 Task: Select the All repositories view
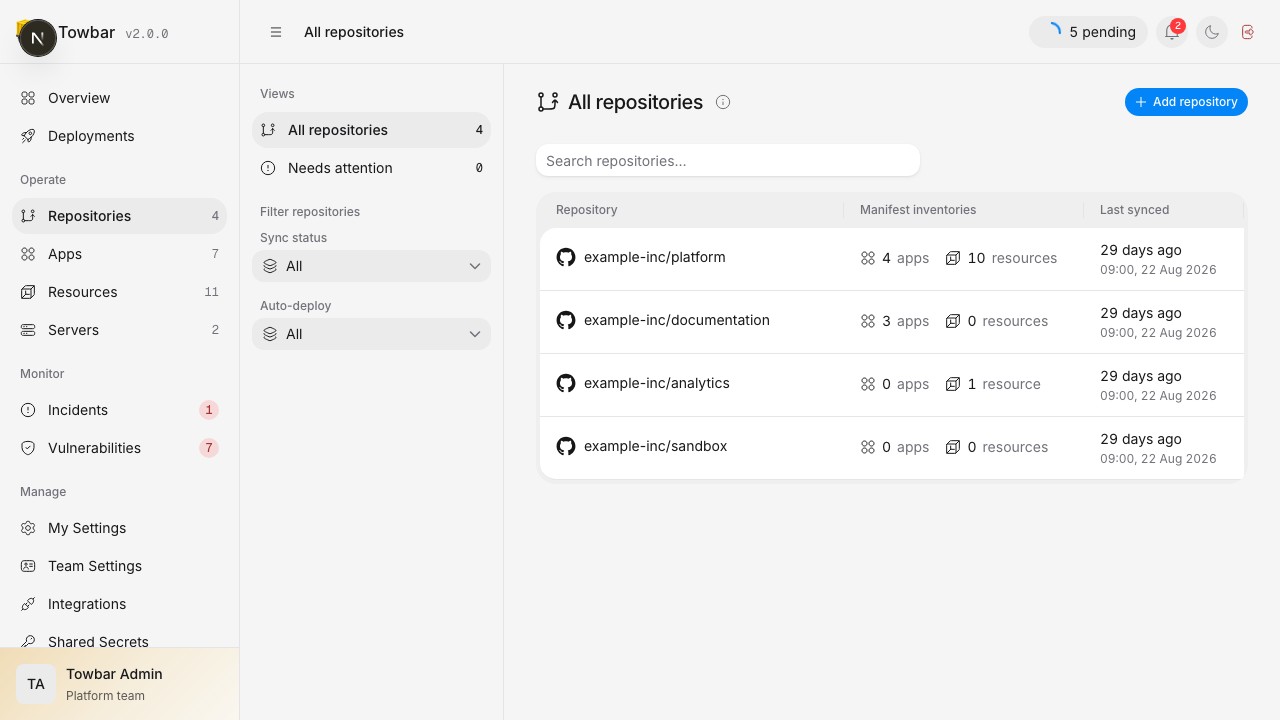click(x=371, y=130)
